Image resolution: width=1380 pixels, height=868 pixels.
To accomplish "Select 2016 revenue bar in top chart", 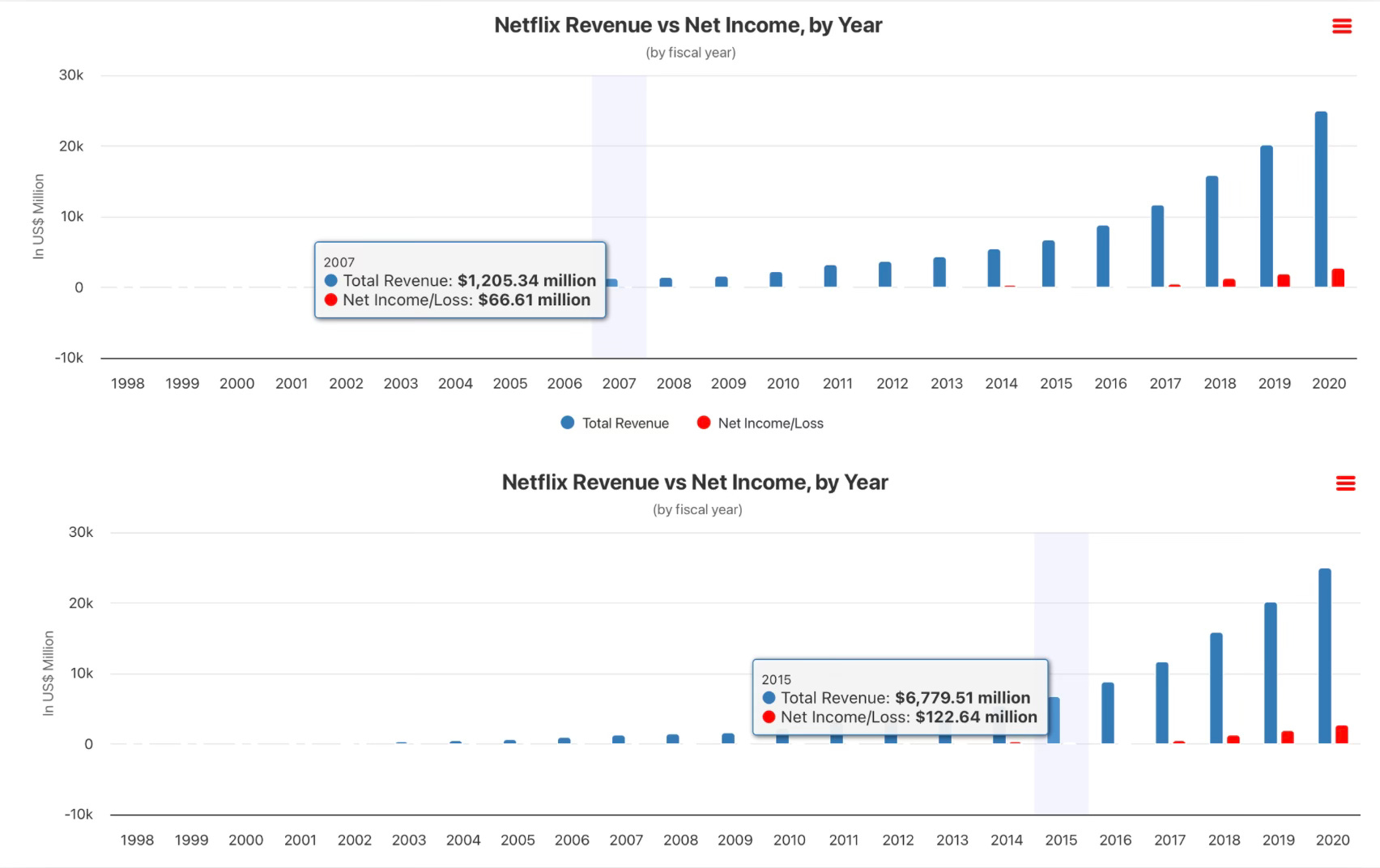I will point(1103,256).
